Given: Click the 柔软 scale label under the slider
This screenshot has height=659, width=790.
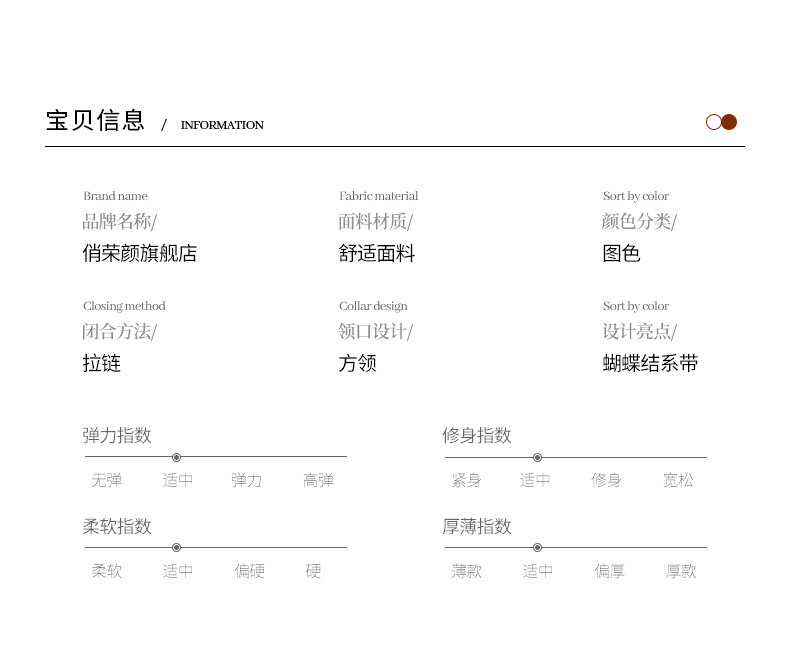Looking at the screenshot, I should pos(106,571).
